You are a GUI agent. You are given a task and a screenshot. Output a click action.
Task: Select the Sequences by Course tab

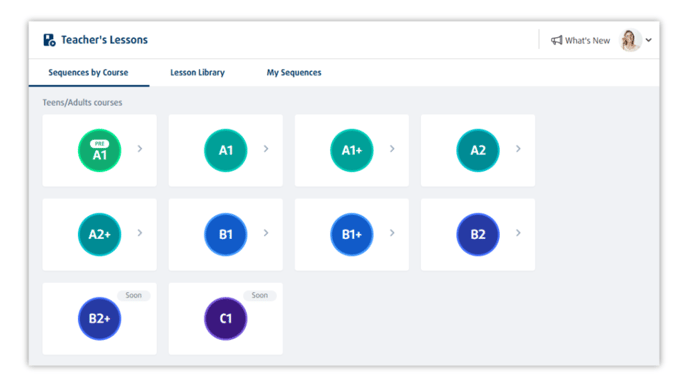88,72
